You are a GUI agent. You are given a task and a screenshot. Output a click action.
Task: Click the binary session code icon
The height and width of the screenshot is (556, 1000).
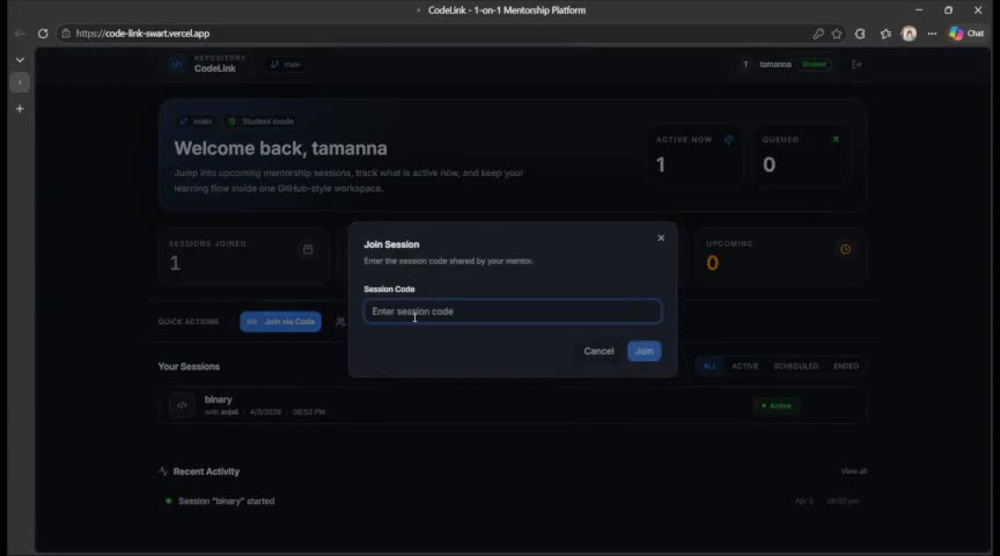(x=182, y=405)
